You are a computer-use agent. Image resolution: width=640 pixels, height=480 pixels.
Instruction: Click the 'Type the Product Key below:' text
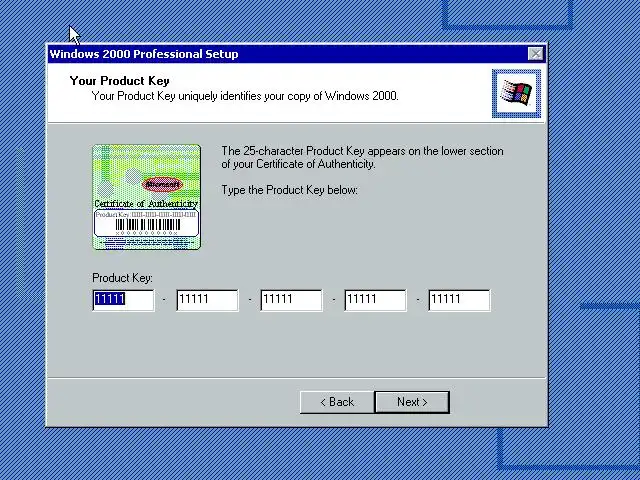[289, 190]
